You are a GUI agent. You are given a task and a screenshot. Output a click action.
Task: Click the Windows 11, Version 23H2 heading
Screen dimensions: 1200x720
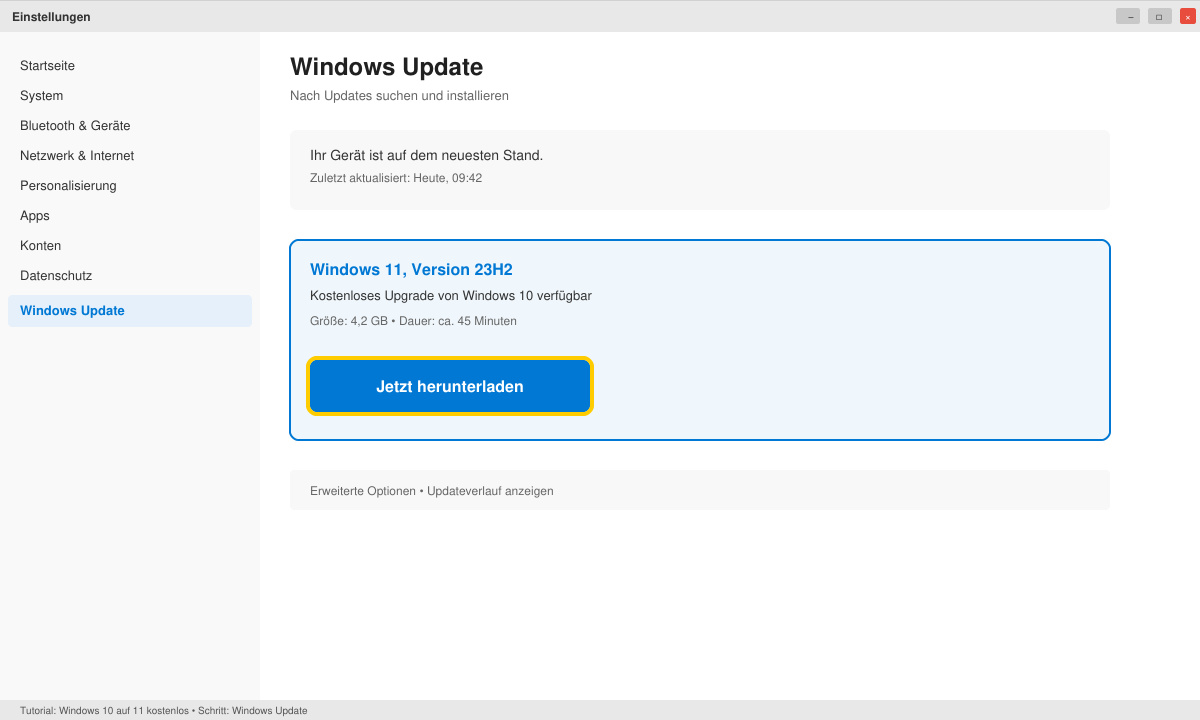point(411,270)
